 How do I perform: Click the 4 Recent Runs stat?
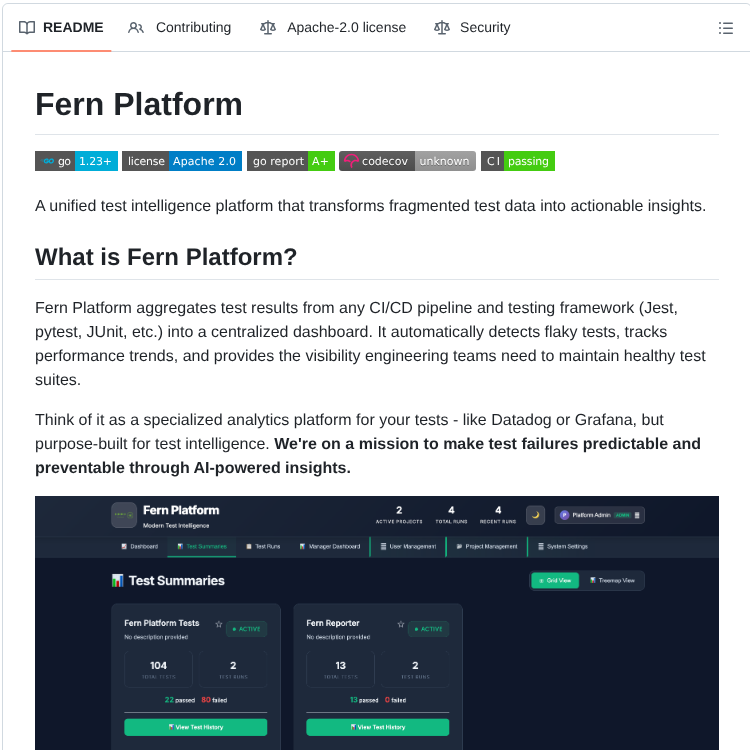498,515
